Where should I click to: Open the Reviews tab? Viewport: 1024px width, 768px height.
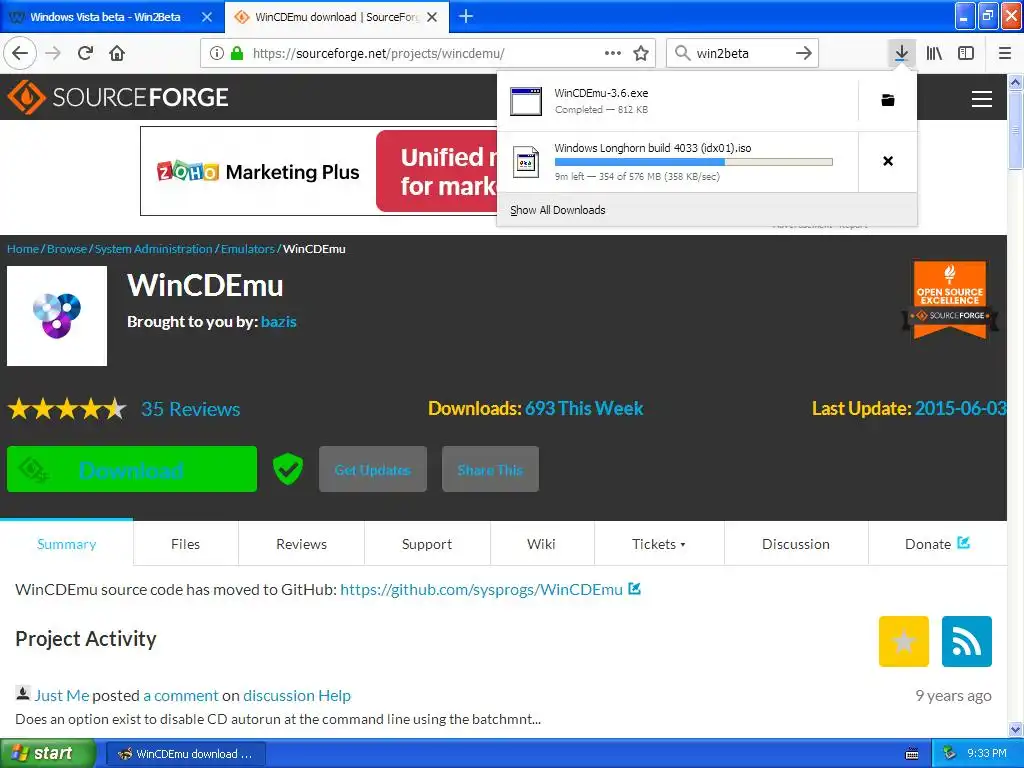click(x=301, y=544)
